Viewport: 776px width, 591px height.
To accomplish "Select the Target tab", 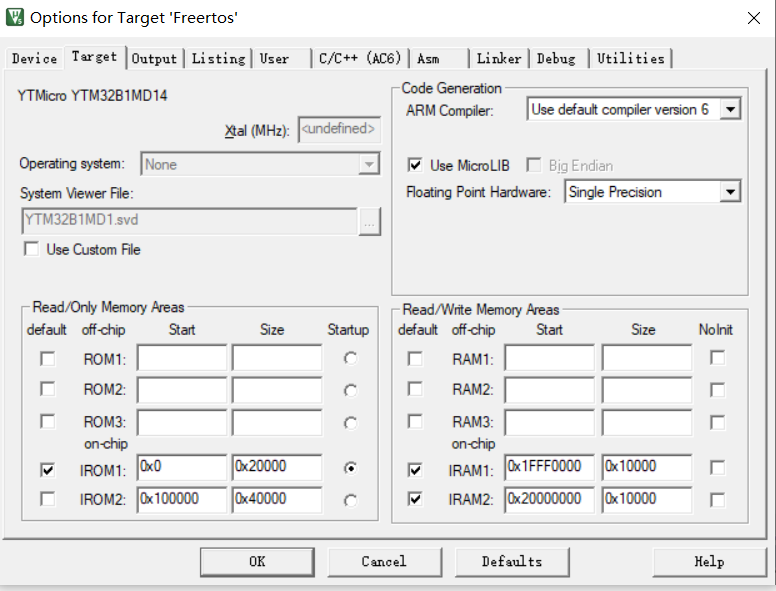I will point(95,56).
